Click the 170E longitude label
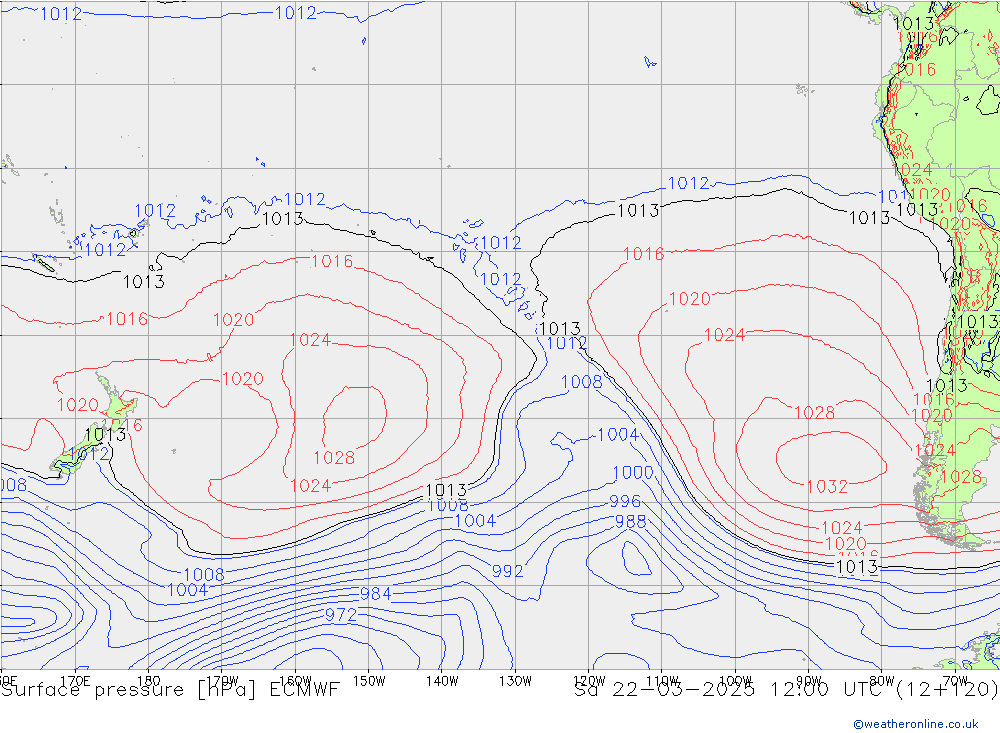The image size is (1000, 733). click(75, 681)
